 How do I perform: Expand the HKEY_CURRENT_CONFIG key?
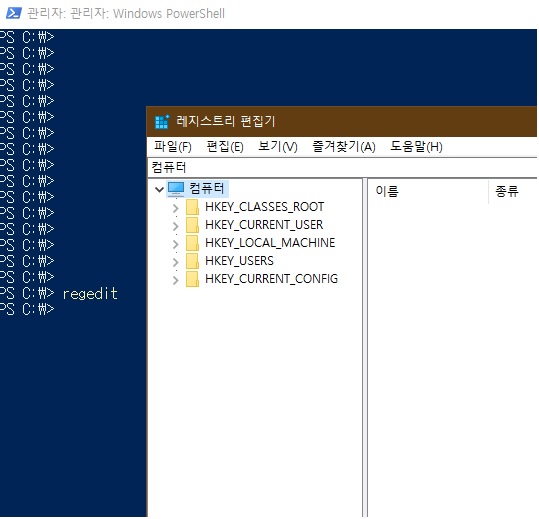176,280
